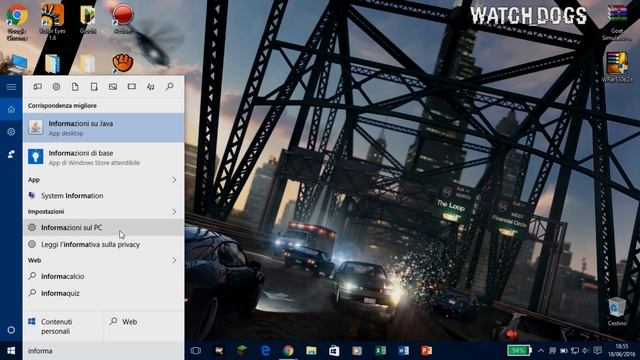Open the Windows Start button

tap(11, 351)
